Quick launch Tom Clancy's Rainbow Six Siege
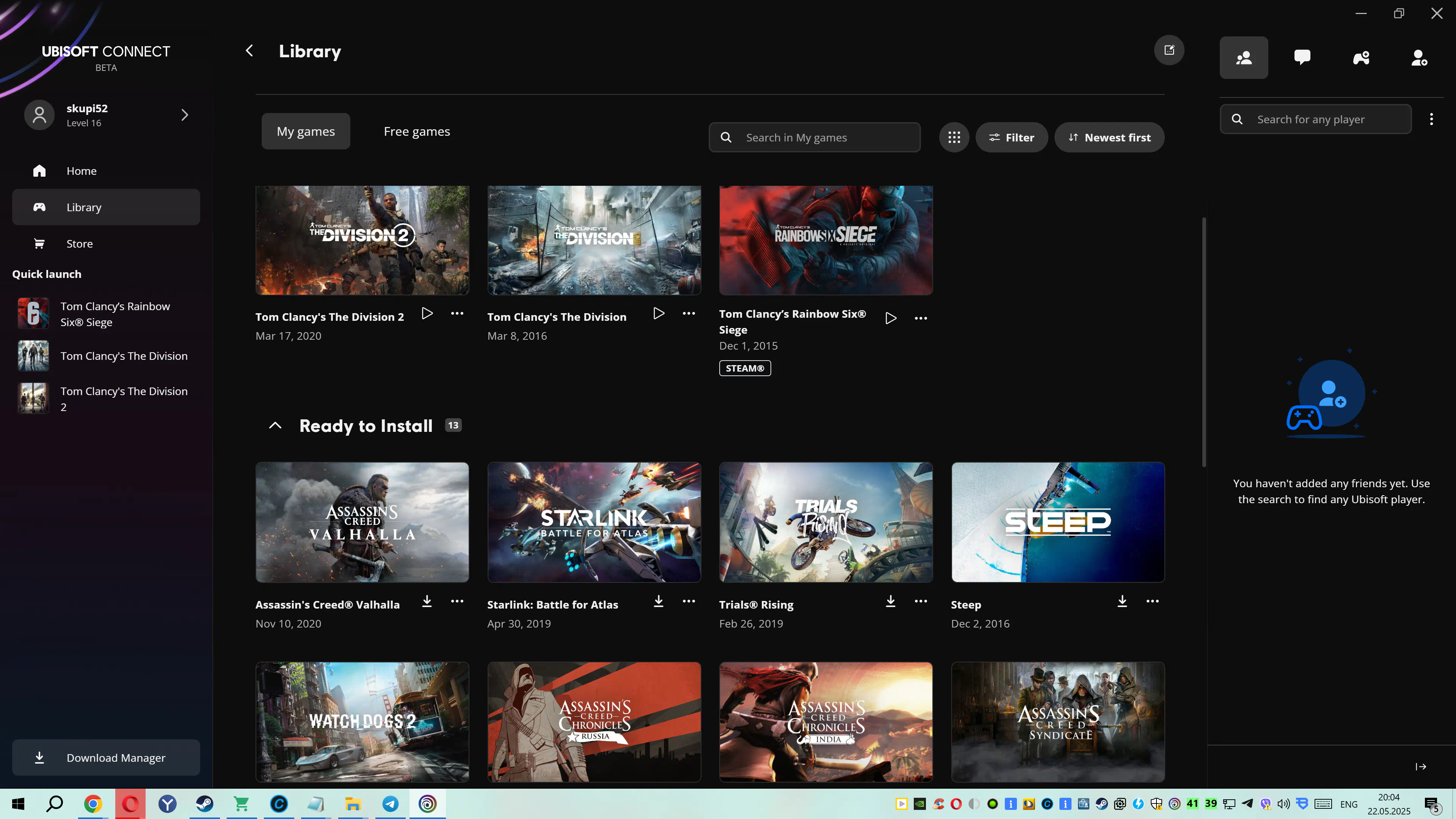 coord(106,314)
